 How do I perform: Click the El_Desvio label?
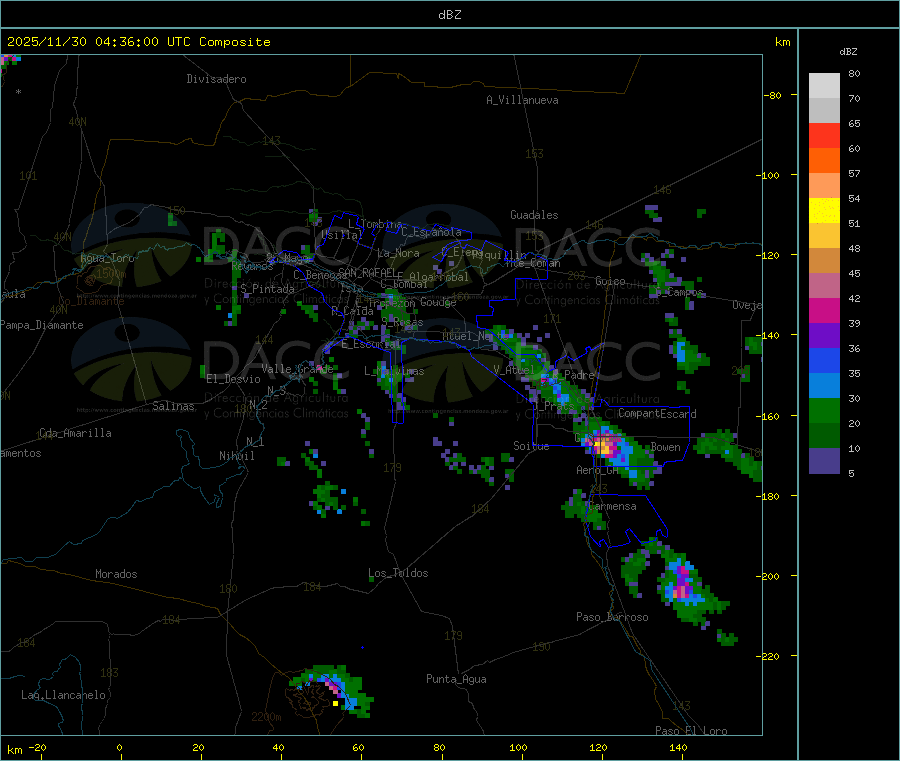tap(233, 379)
